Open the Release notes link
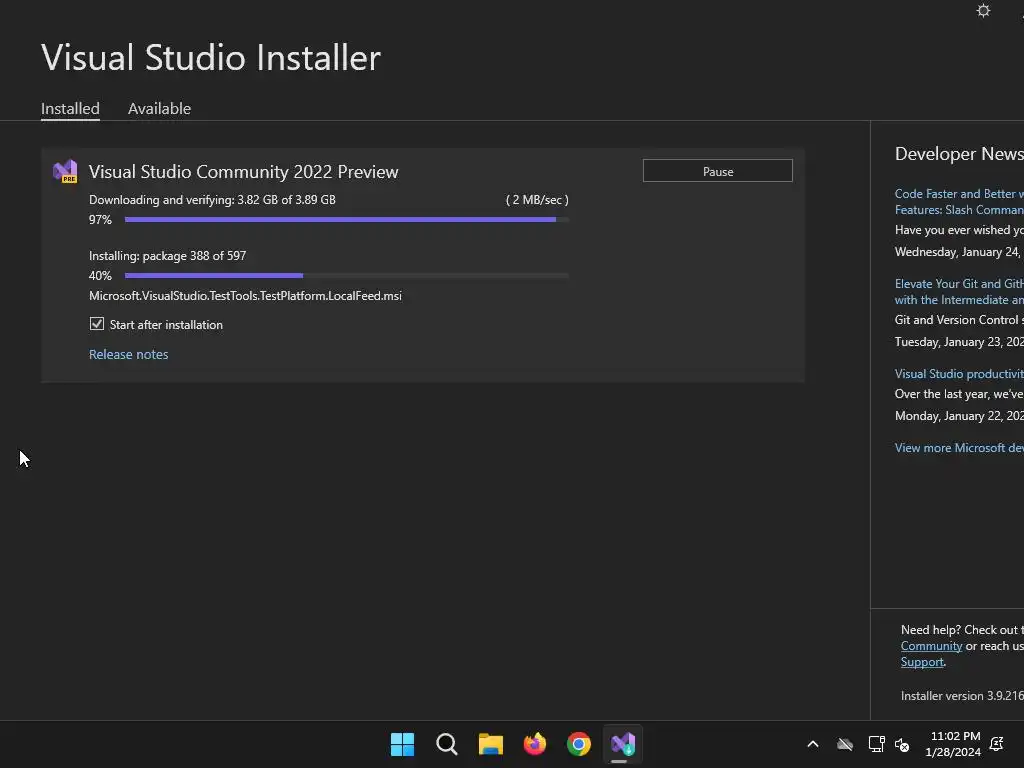The height and width of the screenshot is (768, 1024). tap(129, 354)
